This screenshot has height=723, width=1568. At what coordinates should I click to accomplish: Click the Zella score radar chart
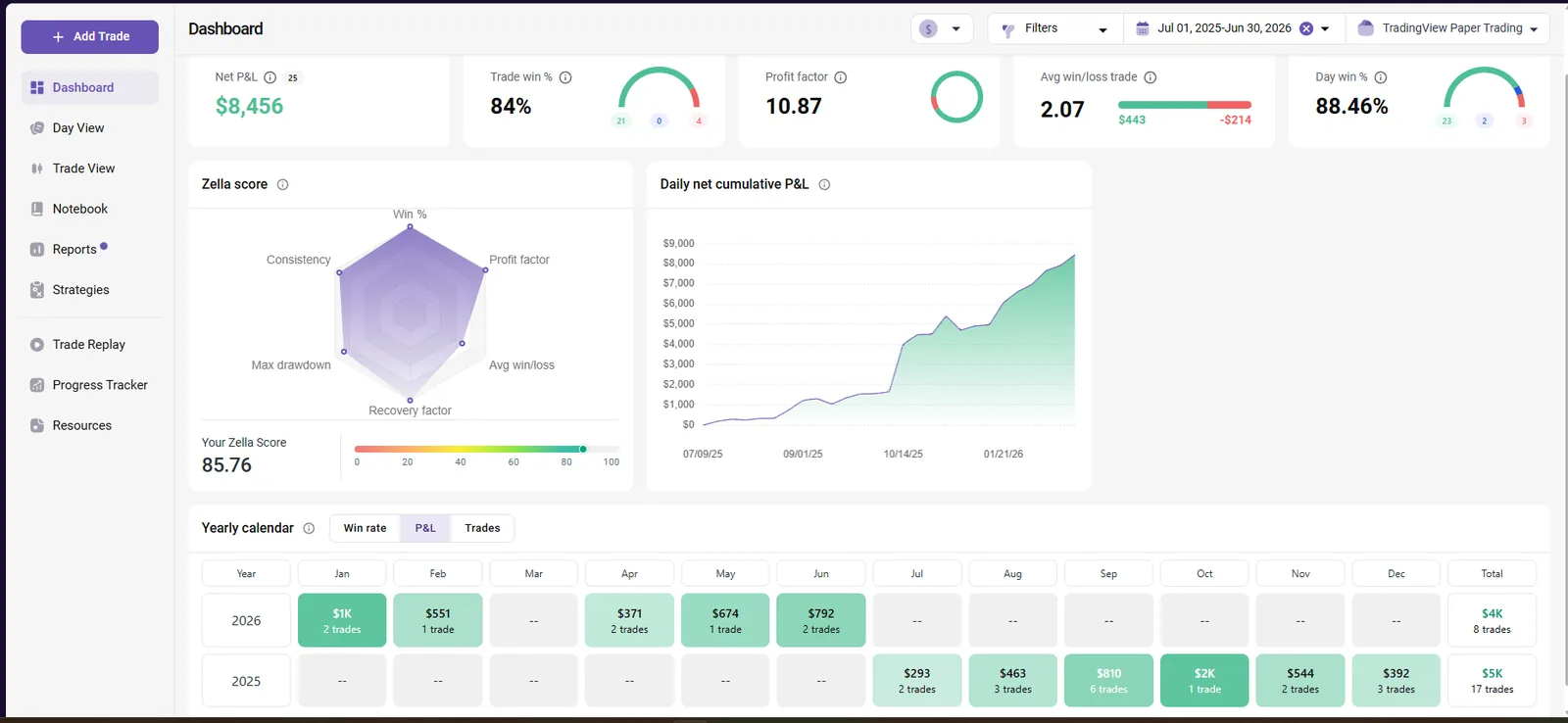(x=412, y=313)
